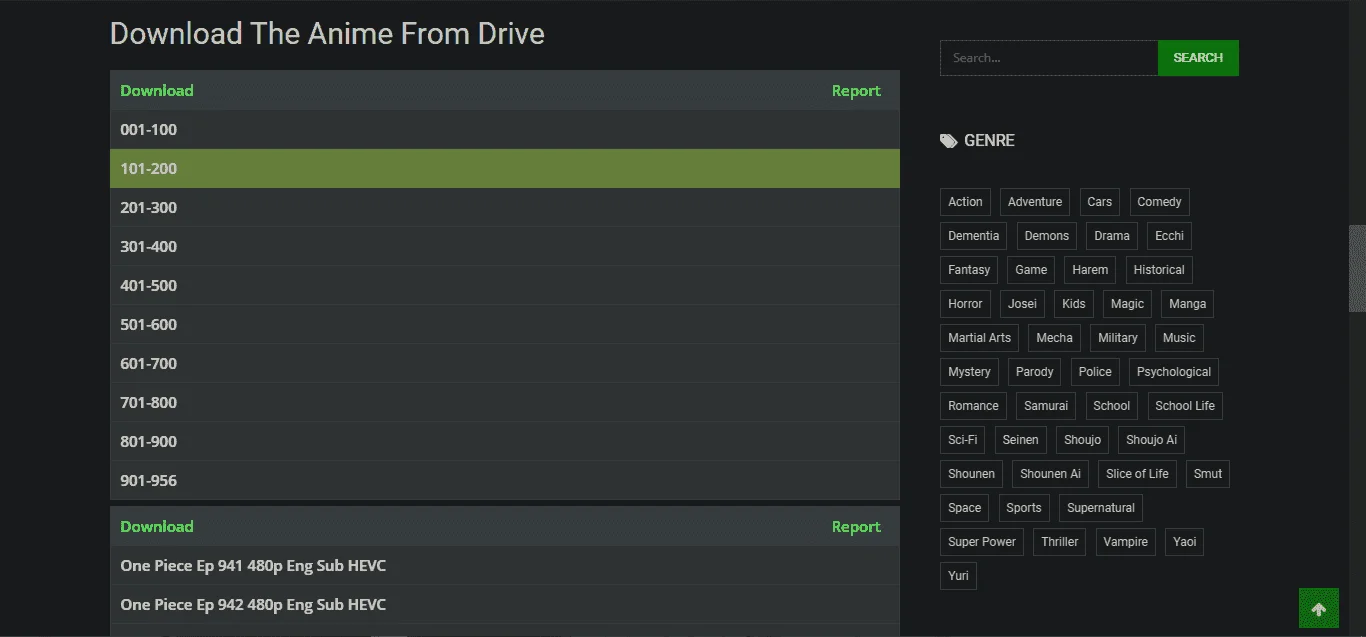The width and height of the screenshot is (1366, 637).
Task: Select the Manga genre tag
Action: (x=1188, y=304)
